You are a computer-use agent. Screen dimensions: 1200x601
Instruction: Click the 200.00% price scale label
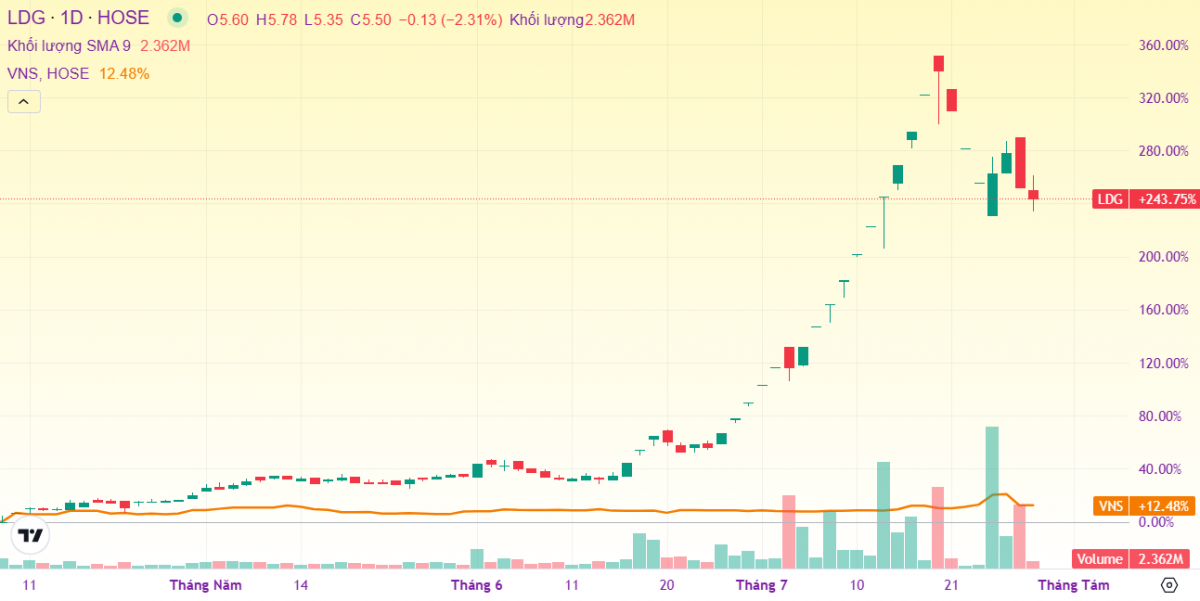[x=1163, y=257]
